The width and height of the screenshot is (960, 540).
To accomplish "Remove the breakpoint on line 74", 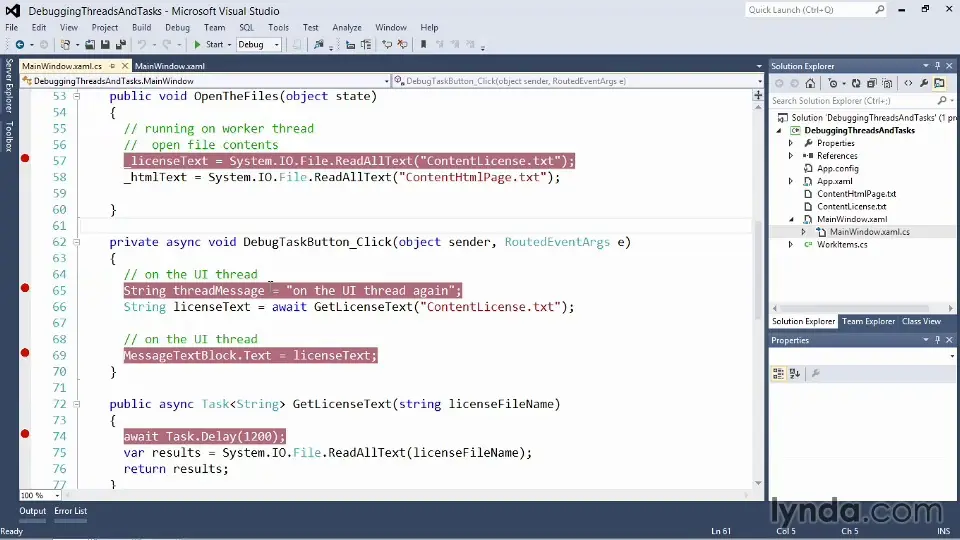I will click(x=25, y=434).
